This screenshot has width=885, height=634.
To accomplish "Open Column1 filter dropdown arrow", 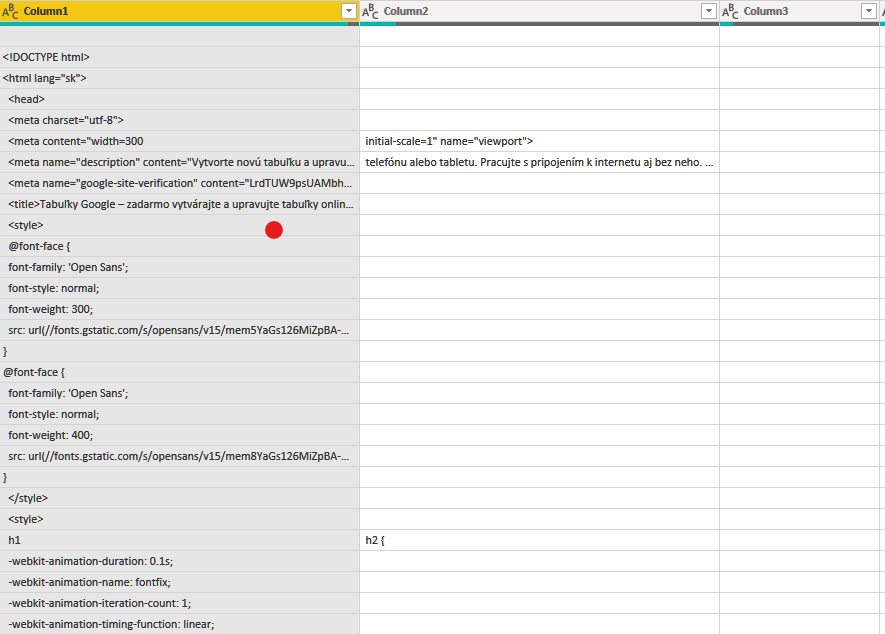I will pos(349,11).
